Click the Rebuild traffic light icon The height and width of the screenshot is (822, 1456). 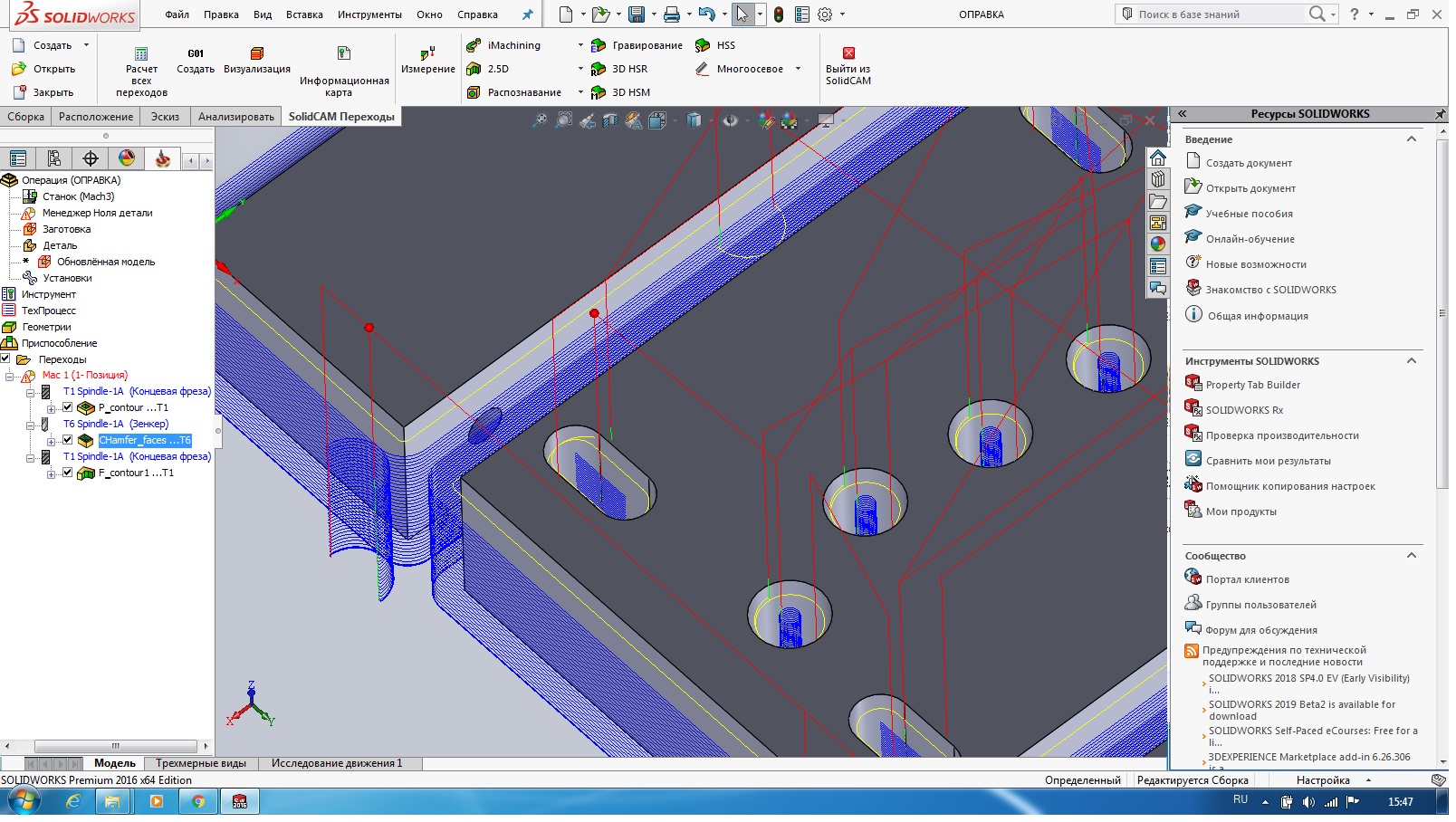(x=779, y=14)
